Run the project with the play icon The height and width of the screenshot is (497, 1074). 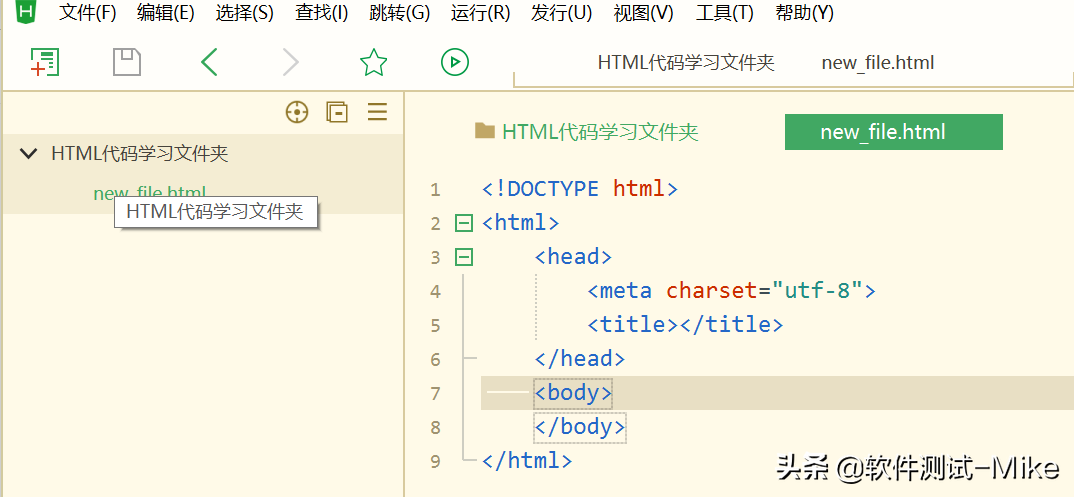tap(455, 62)
